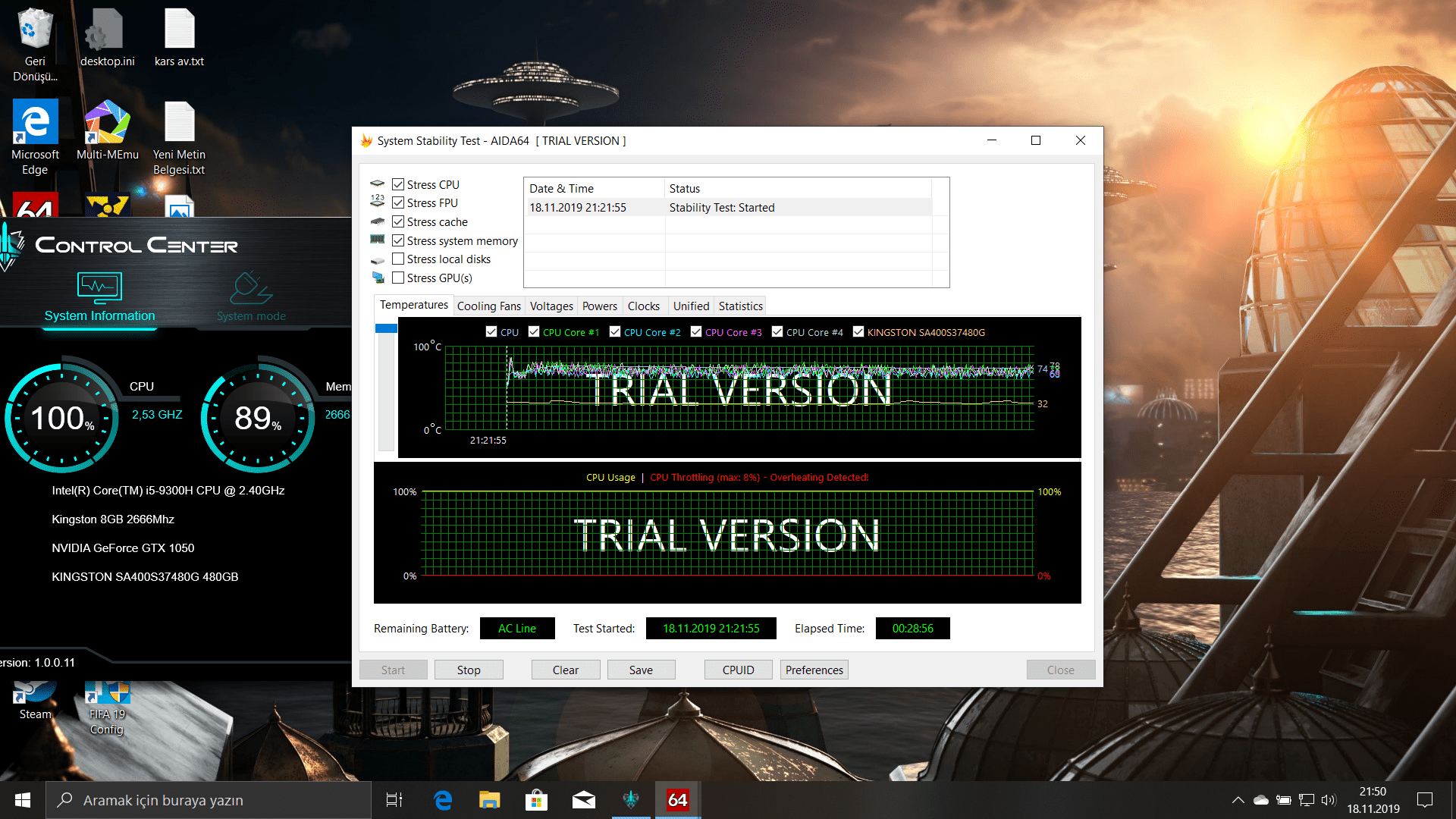Open File Explorer from taskbar
The image size is (1456, 819).
tap(489, 799)
